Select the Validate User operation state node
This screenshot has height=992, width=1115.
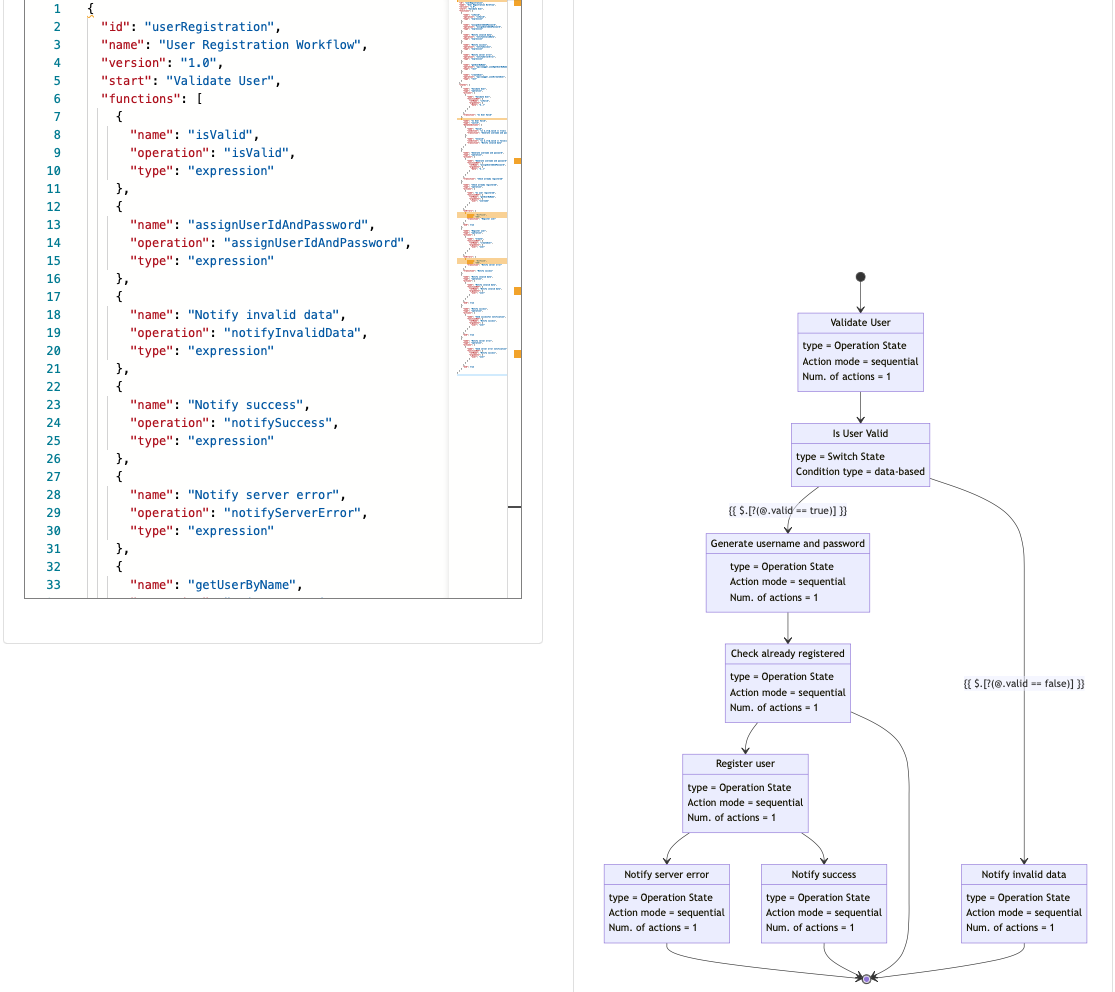coord(860,350)
